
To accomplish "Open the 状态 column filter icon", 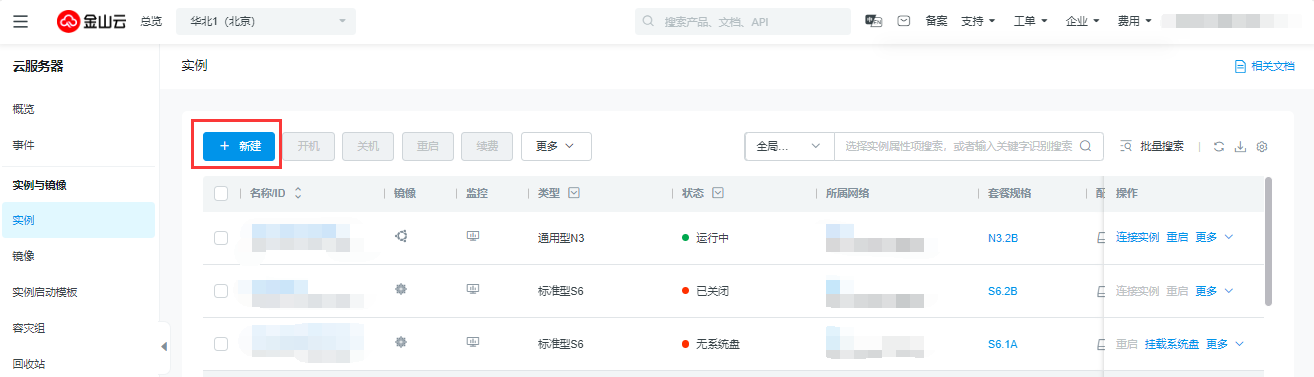I will 718,193.
